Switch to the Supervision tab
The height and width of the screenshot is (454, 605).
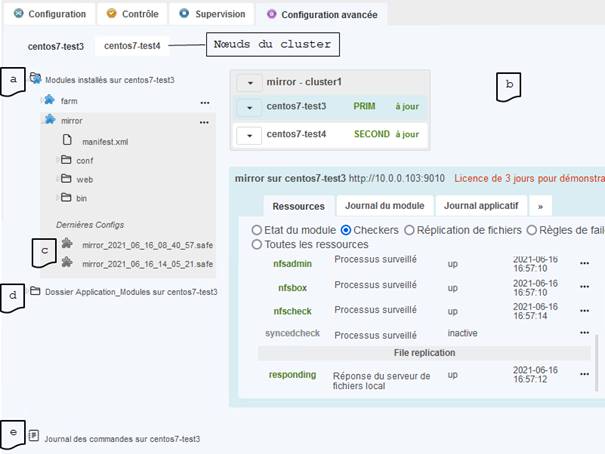pyautogui.click(x=209, y=14)
